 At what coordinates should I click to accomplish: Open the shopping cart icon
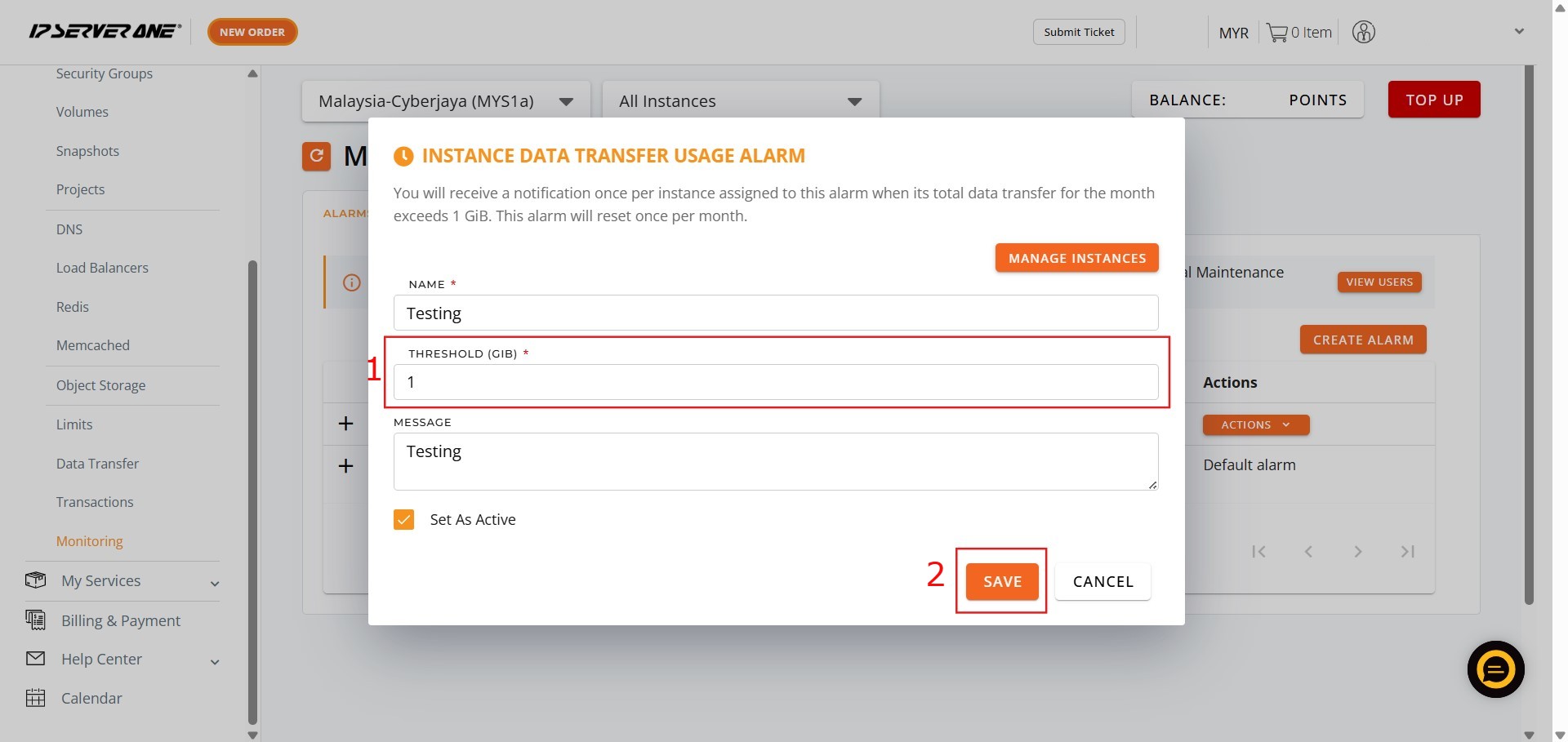tap(1276, 33)
